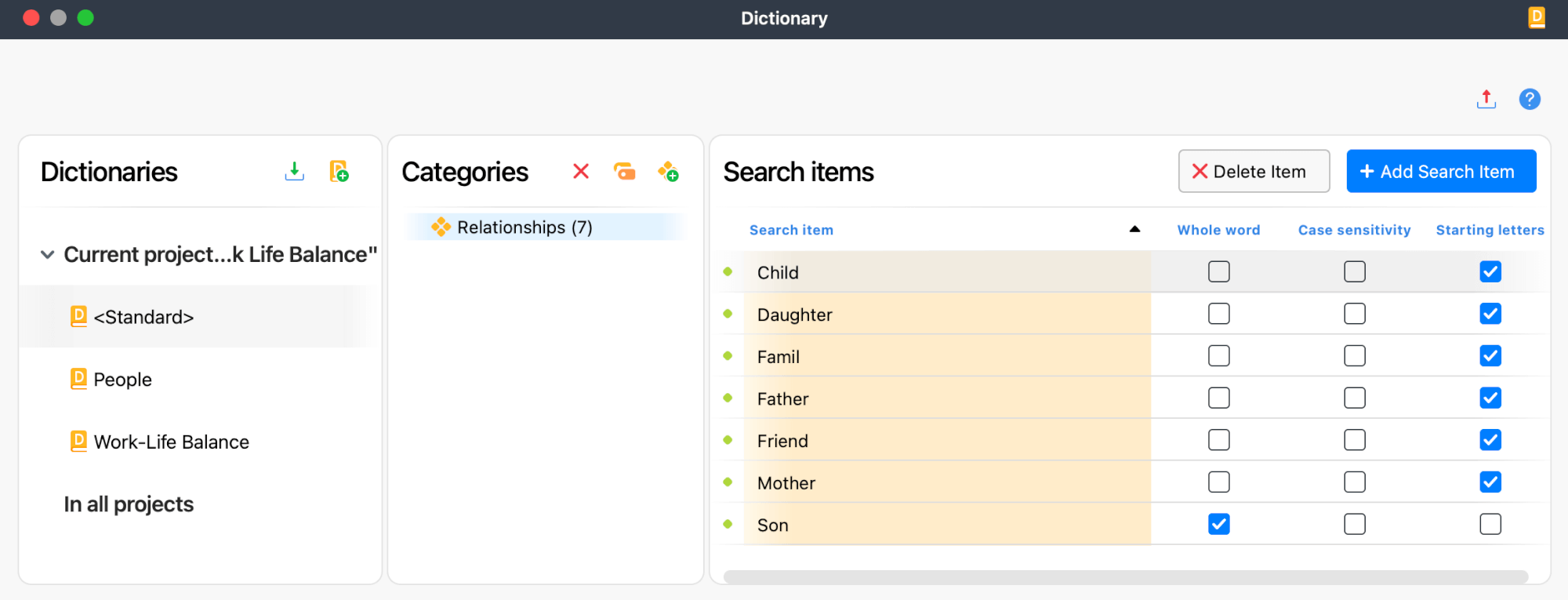This screenshot has width=1568, height=600.
Task: Open the blue help question mark icon
Action: pyautogui.click(x=1530, y=100)
